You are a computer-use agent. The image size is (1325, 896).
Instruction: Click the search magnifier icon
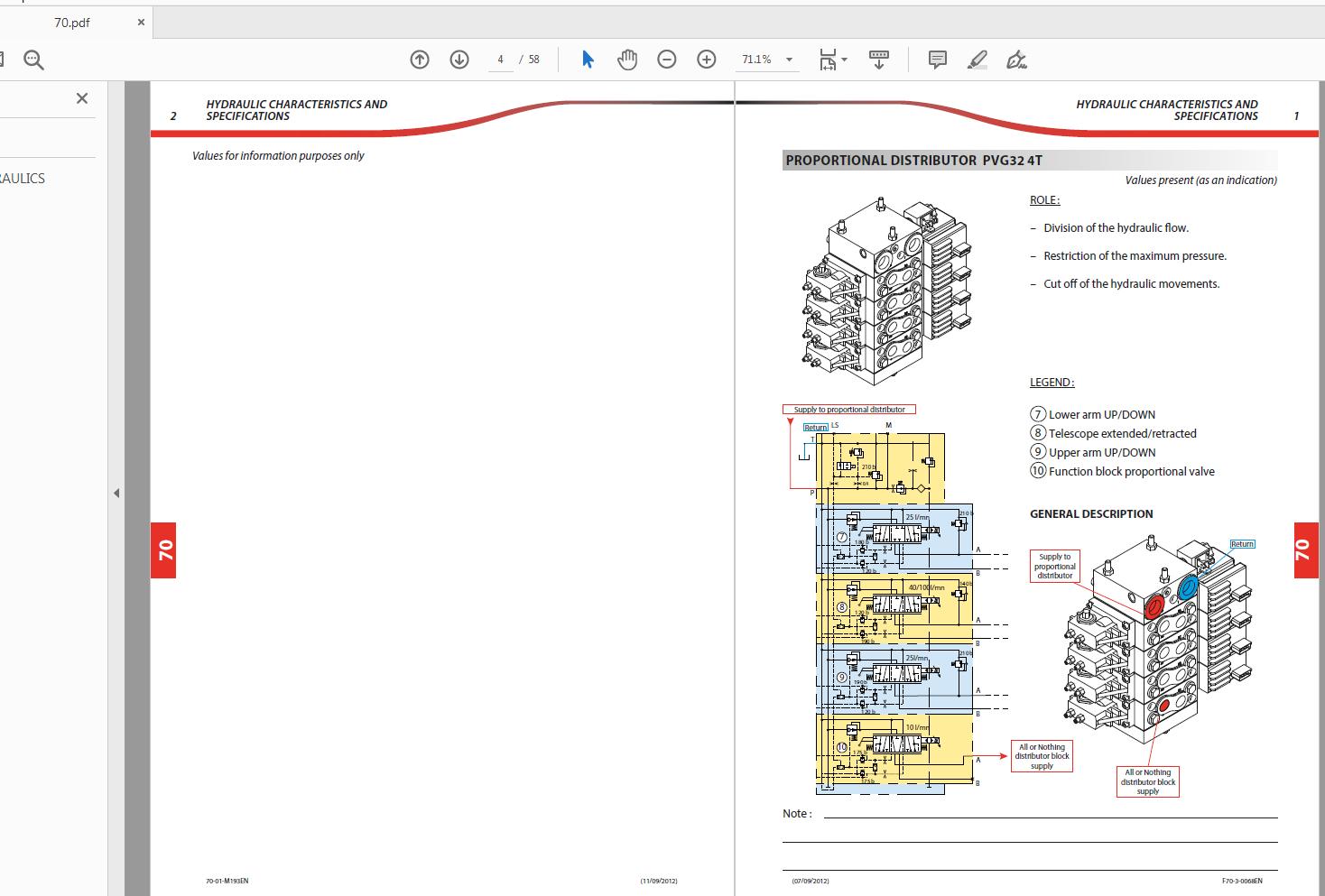pos(34,60)
